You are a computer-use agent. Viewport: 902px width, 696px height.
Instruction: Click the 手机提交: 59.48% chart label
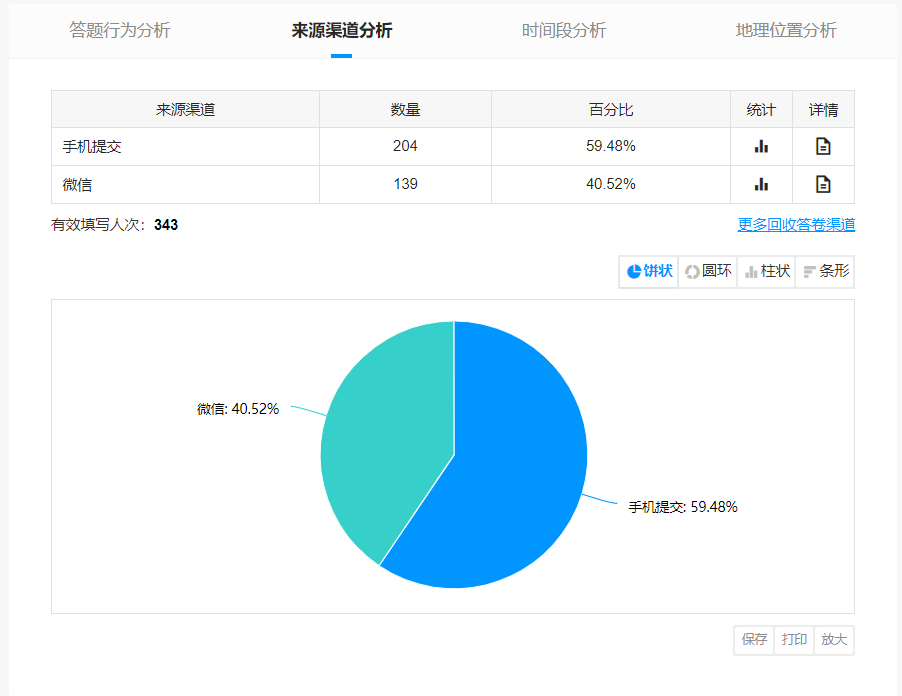tap(683, 507)
